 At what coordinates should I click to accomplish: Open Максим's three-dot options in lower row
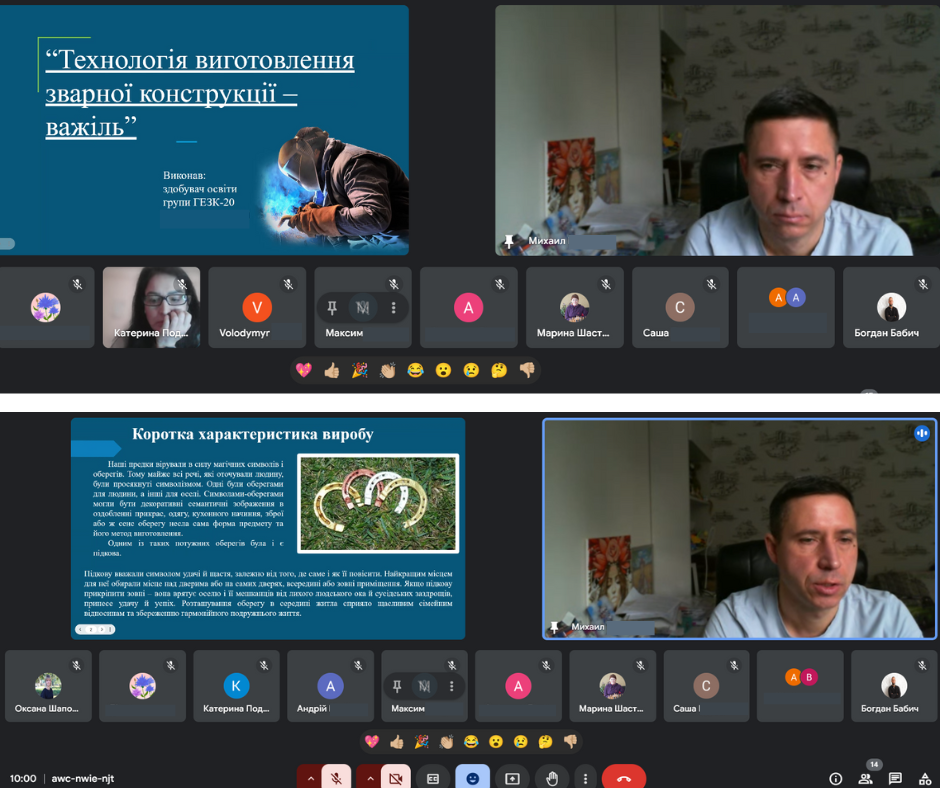point(451,686)
